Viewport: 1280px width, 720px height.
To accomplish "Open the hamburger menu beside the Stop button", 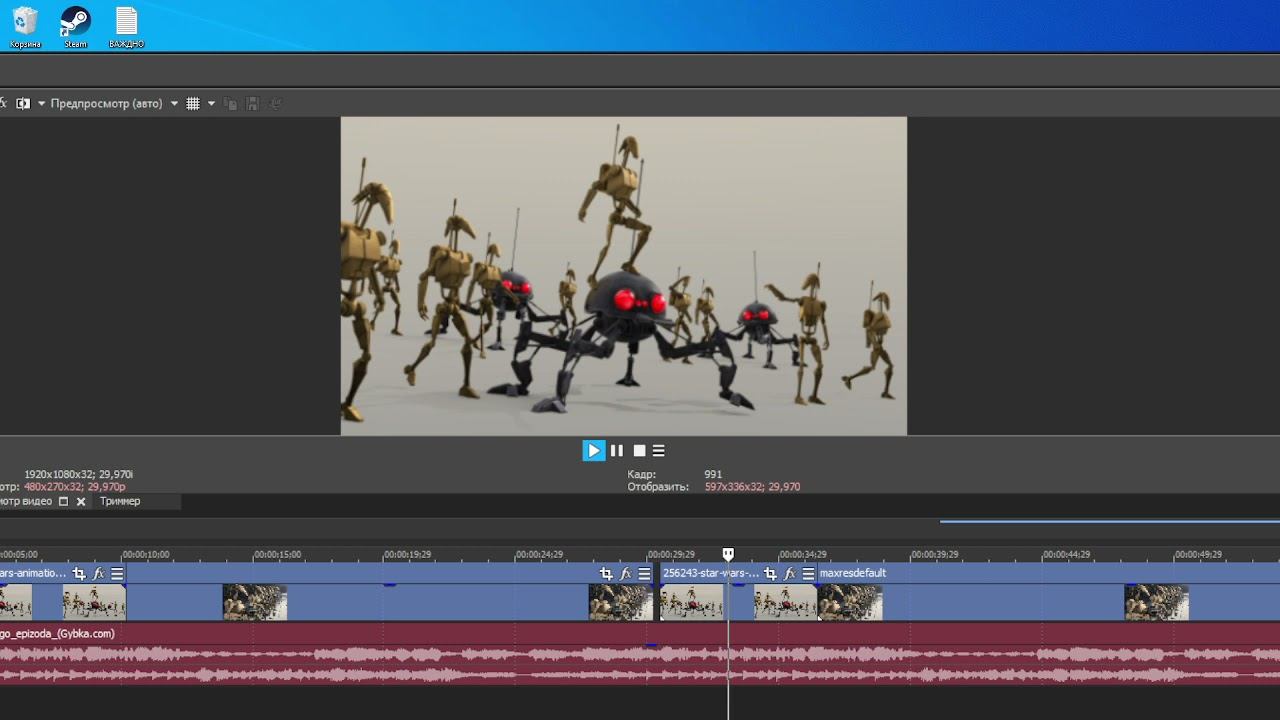I will tap(659, 451).
